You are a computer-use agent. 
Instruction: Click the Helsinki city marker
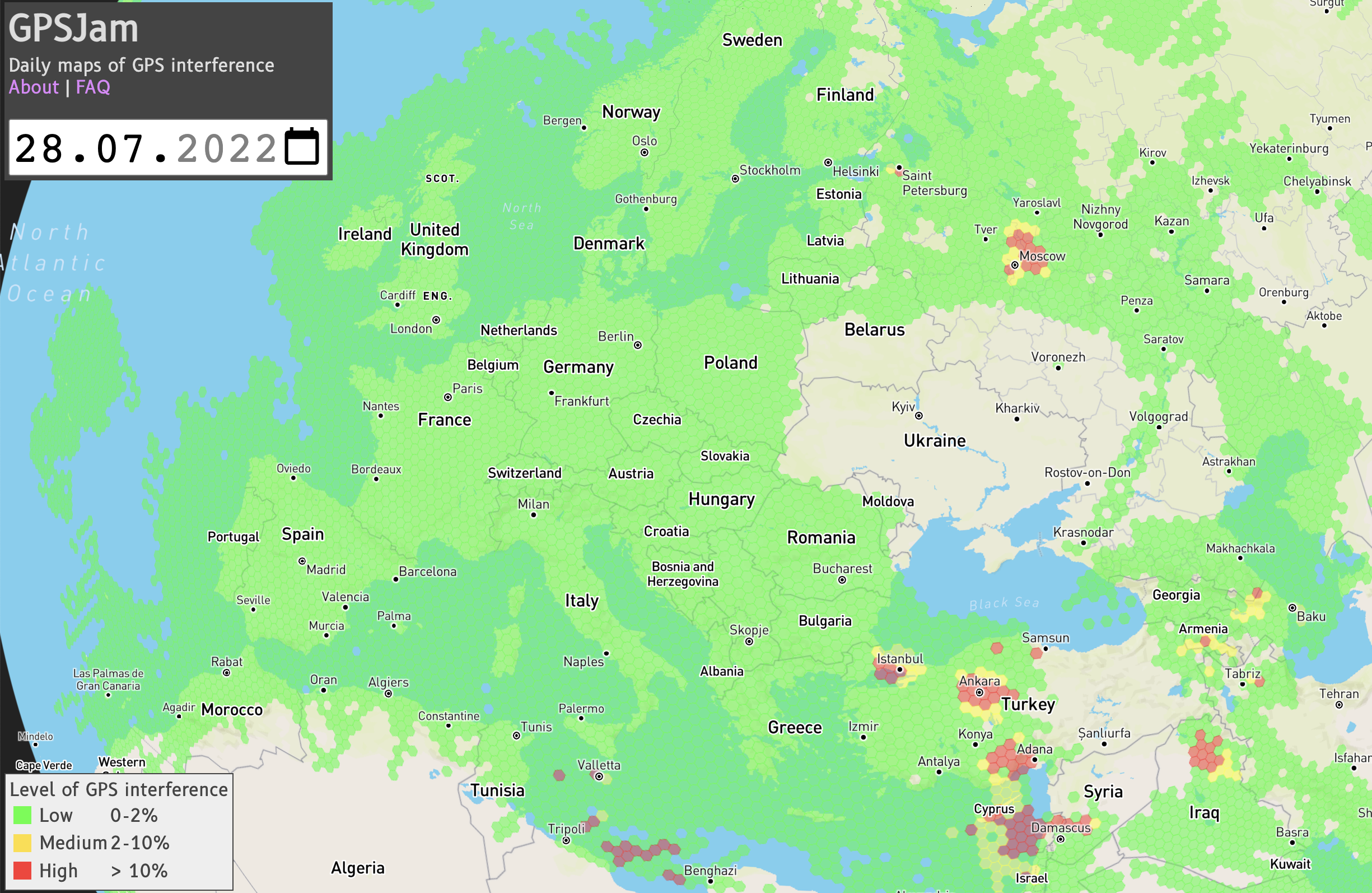(x=828, y=162)
